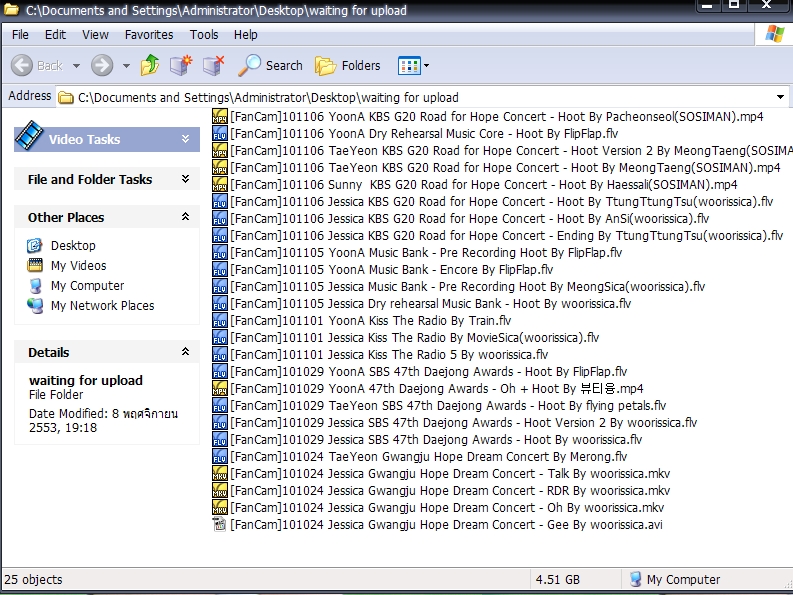
Task: Open My Computer link in Other Places
Action: [87, 285]
